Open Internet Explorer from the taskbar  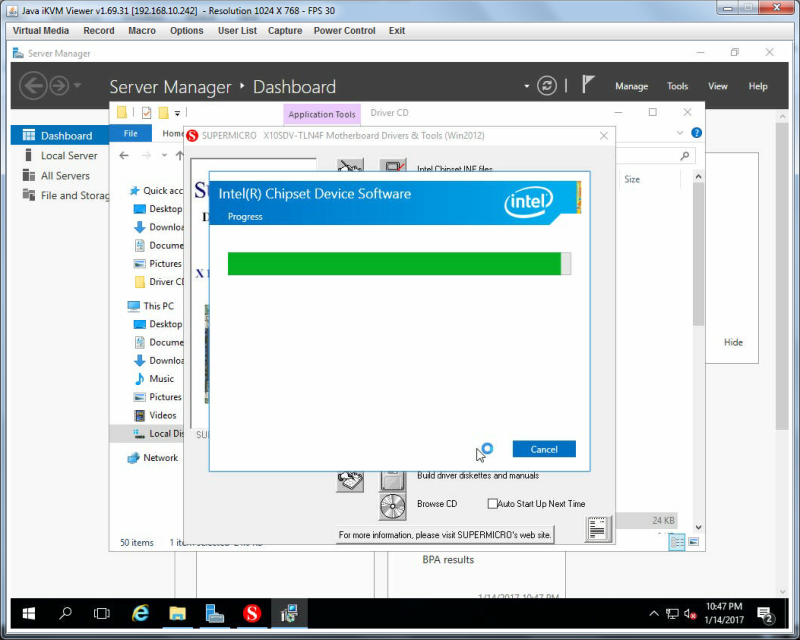tap(140, 613)
